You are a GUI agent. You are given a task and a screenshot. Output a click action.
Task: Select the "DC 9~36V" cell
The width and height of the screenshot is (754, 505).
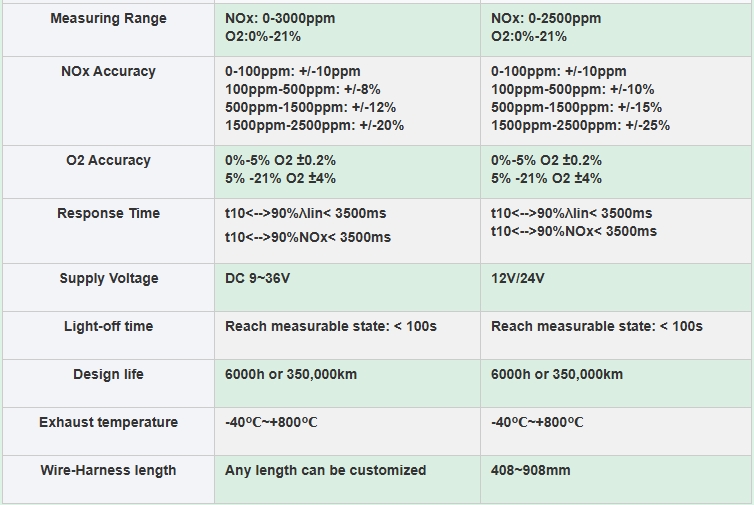[x=258, y=279]
